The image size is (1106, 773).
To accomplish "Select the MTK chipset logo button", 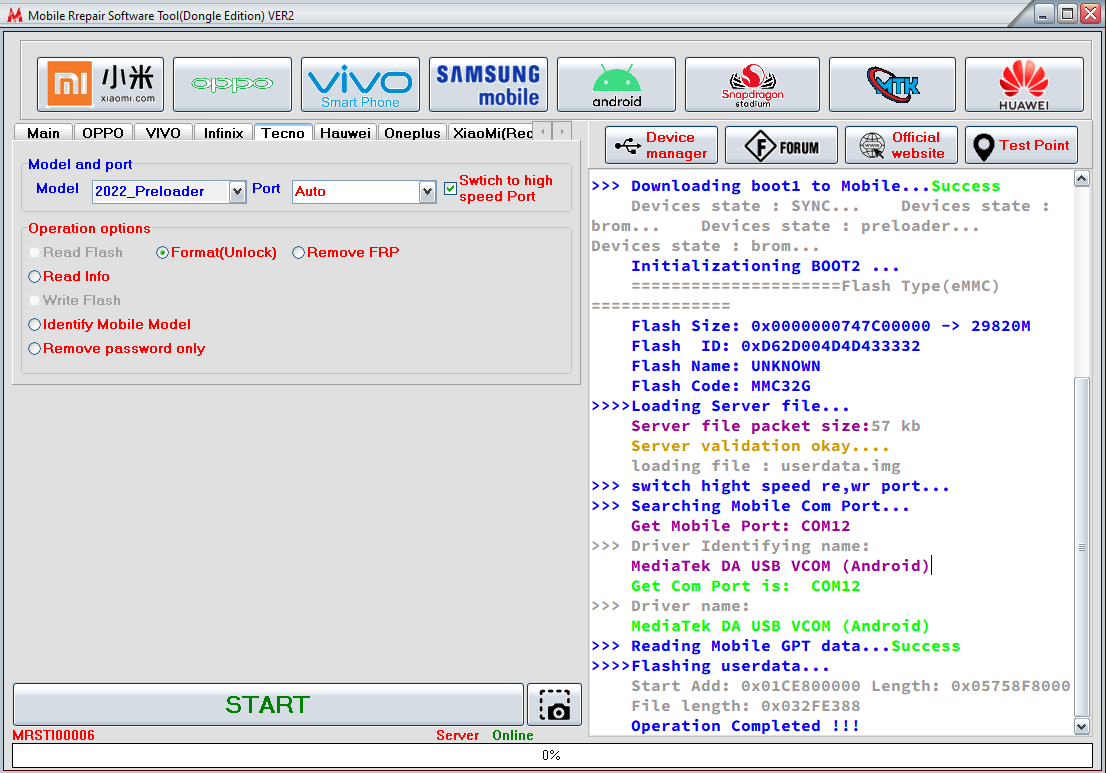I will (x=892, y=85).
